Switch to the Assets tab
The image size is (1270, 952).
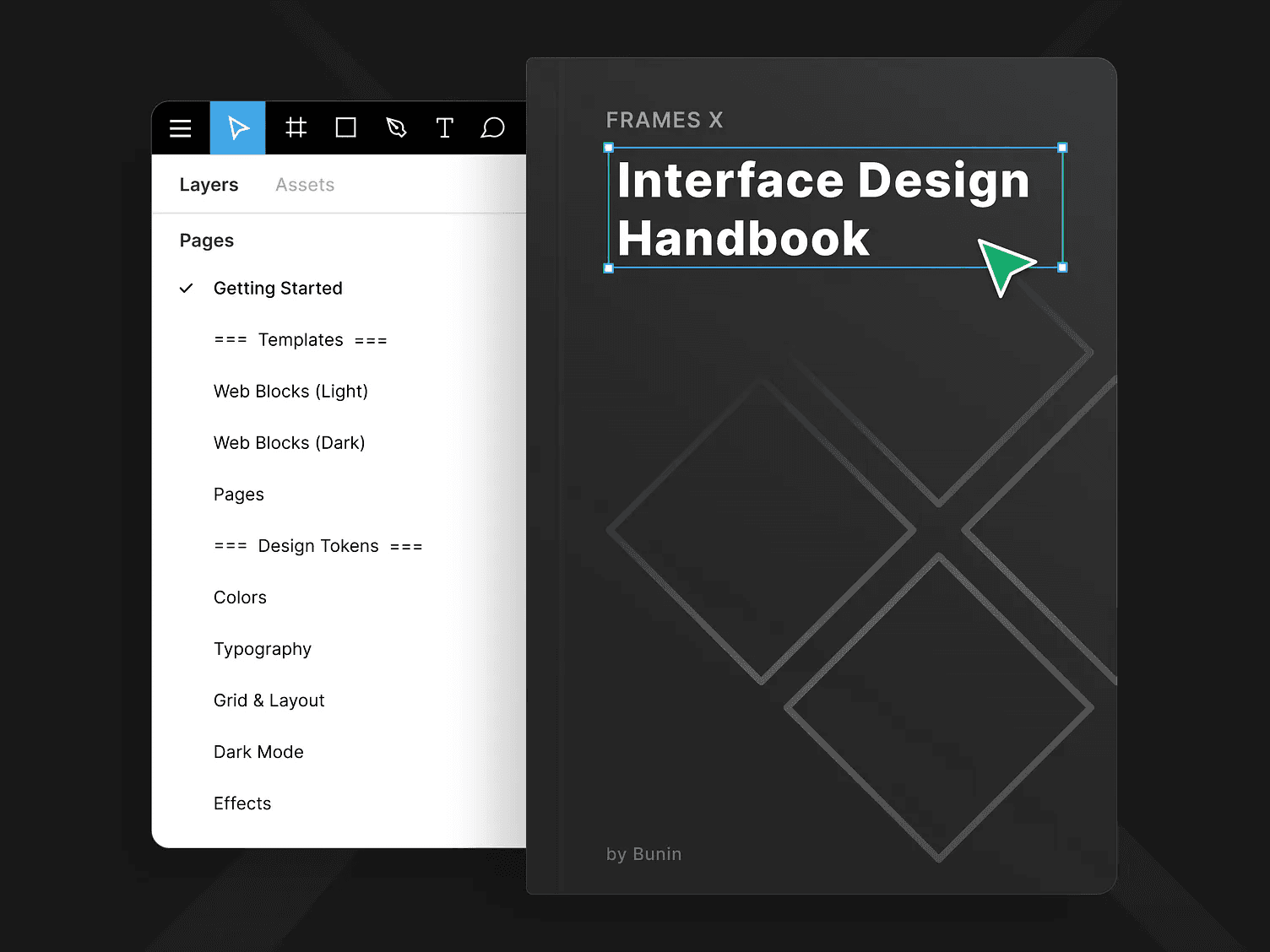(x=304, y=184)
